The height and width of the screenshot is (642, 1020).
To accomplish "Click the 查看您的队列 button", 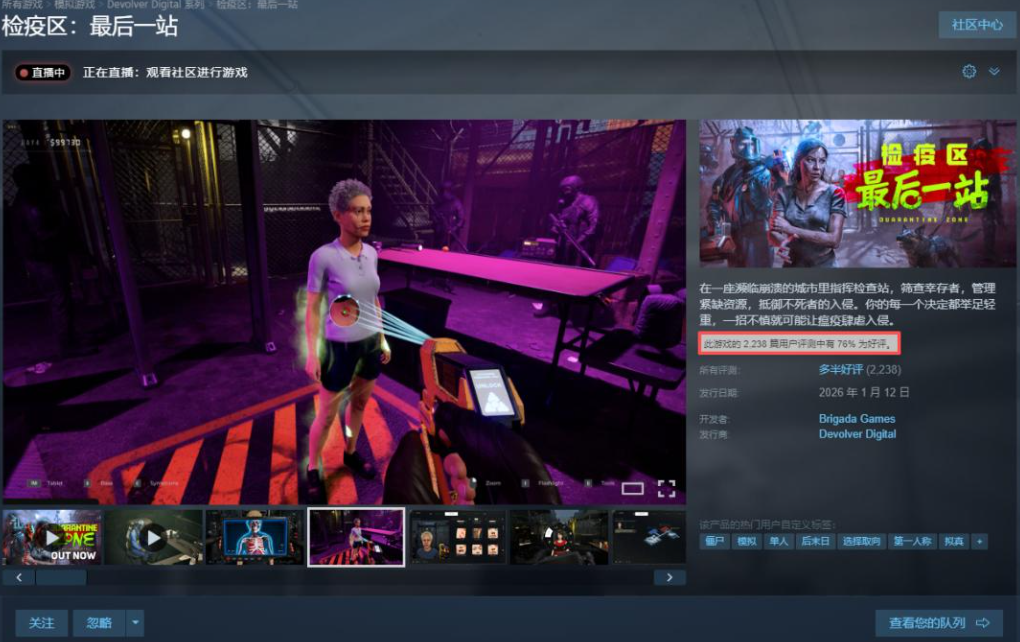I will click(938, 623).
